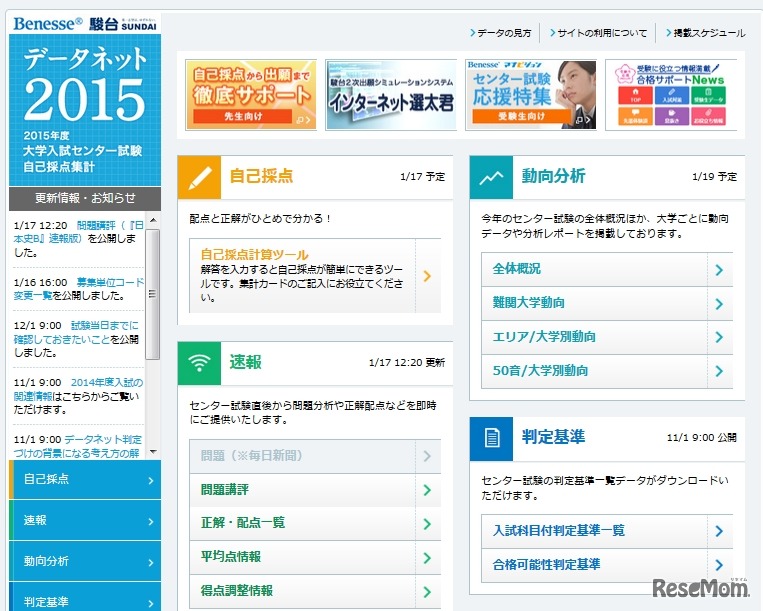Open 50音/大学別動向 report
Screen dimensions: 763x611
pyautogui.click(x=607, y=371)
